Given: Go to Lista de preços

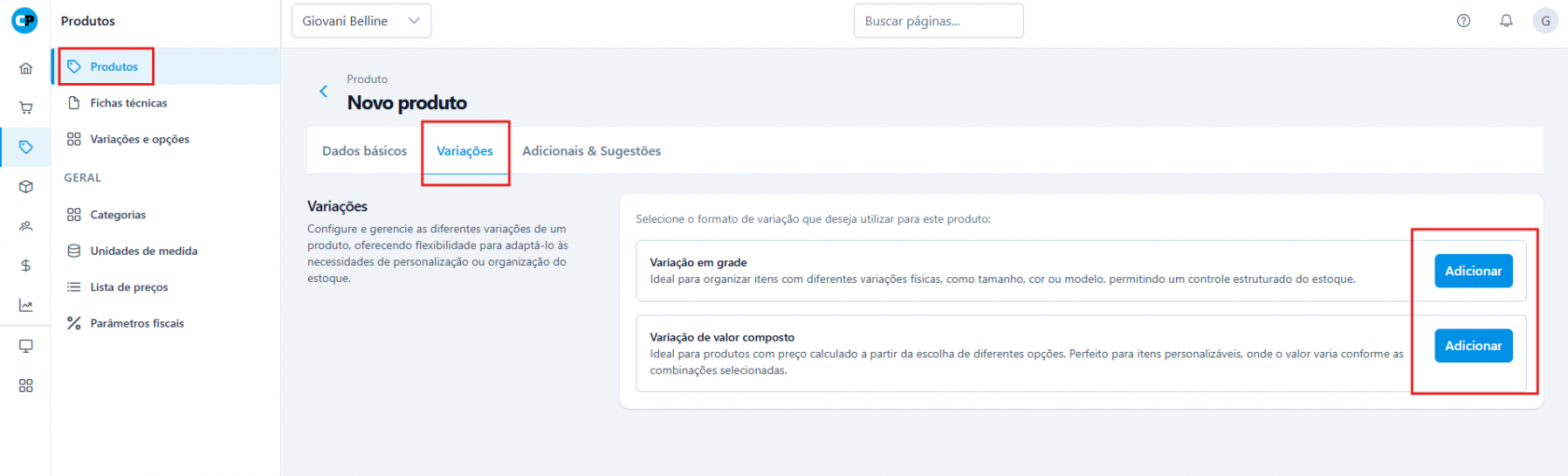Looking at the screenshot, I should click(x=129, y=287).
